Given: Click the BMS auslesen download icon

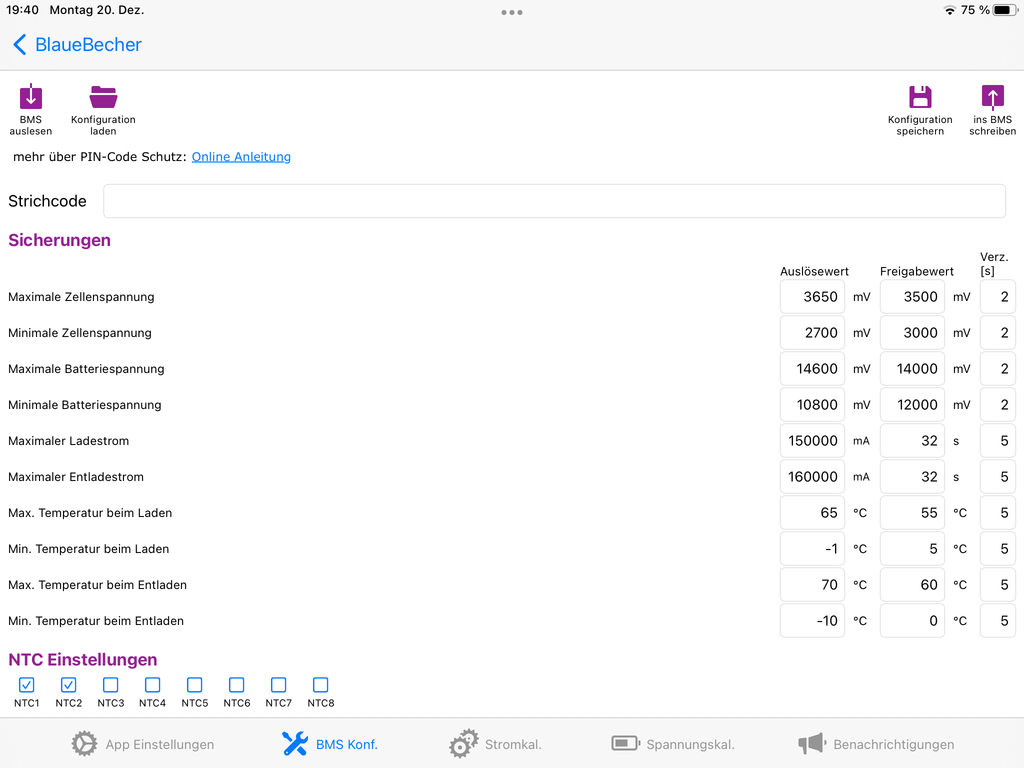Looking at the screenshot, I should coord(31,97).
